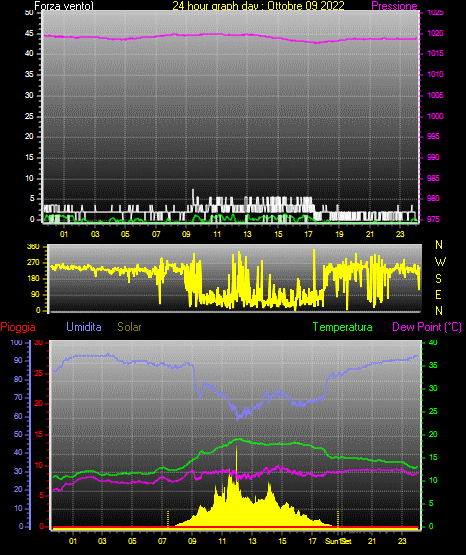Viewport: 466px width, 555px height.
Task: Click the W compass direction letter
Action: pos(440,262)
